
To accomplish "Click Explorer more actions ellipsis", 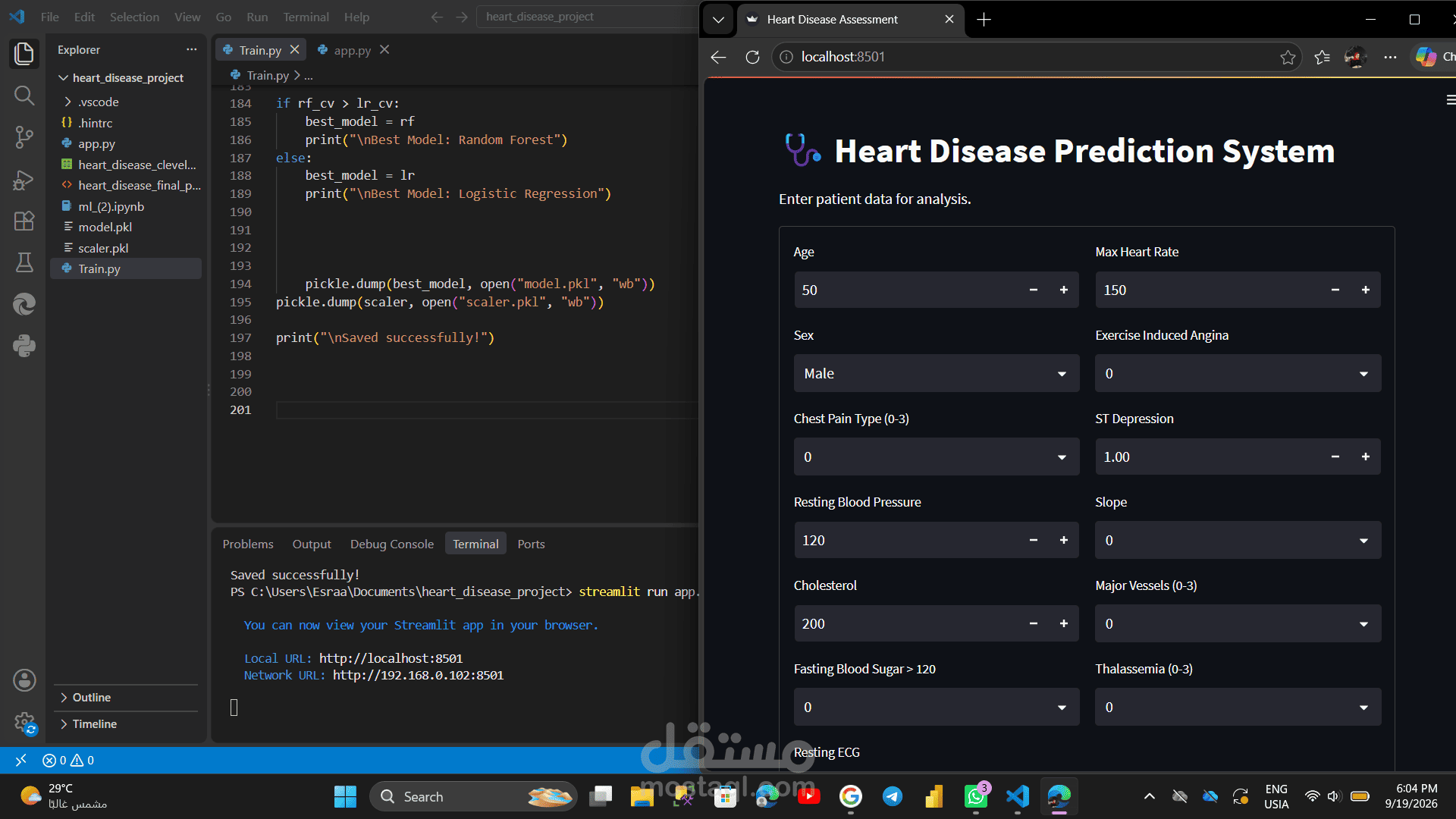I will (x=191, y=49).
